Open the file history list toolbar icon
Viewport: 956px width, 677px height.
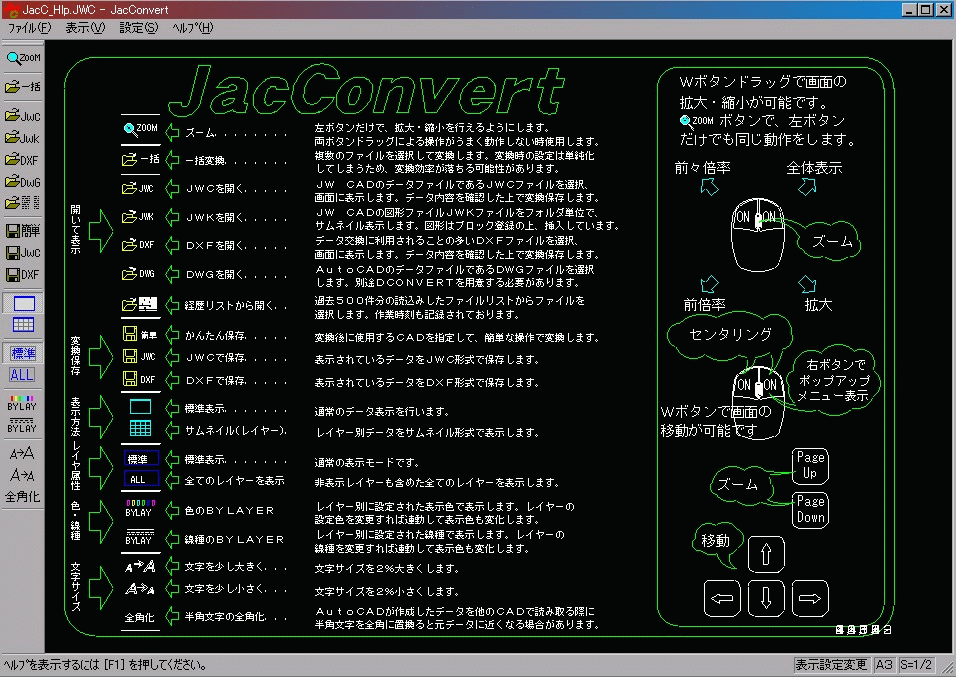(23, 203)
